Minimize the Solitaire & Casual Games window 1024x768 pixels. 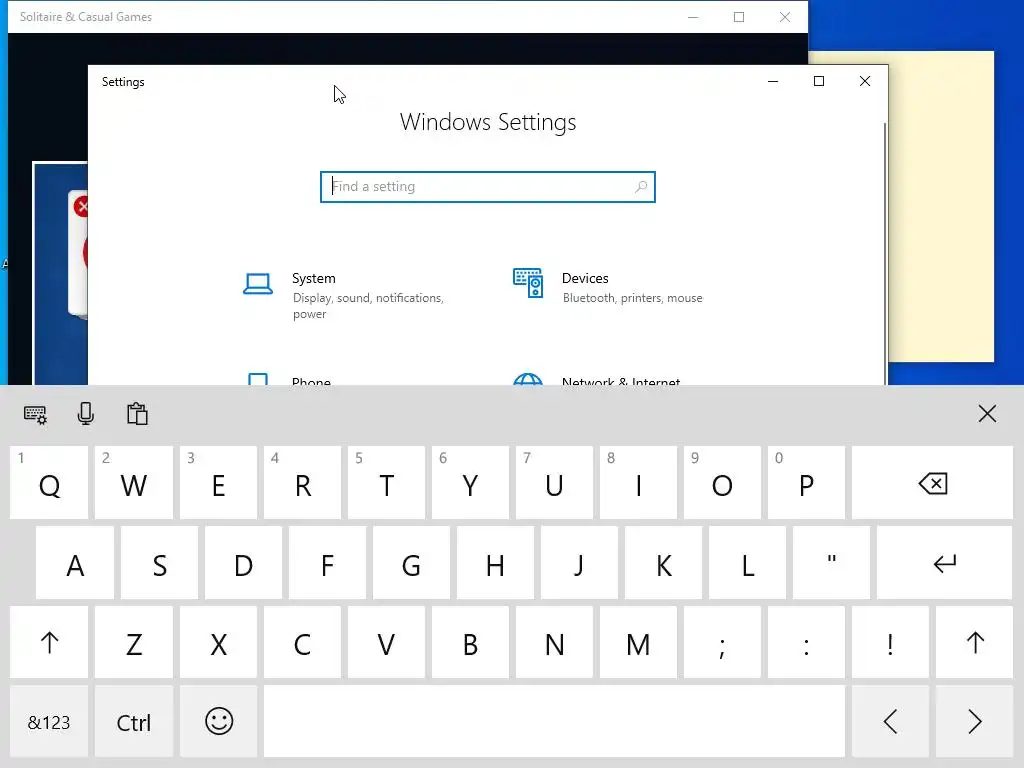693,17
